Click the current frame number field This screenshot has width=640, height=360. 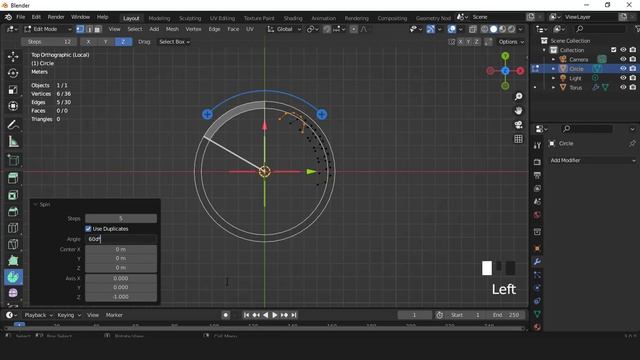click(x=414, y=315)
